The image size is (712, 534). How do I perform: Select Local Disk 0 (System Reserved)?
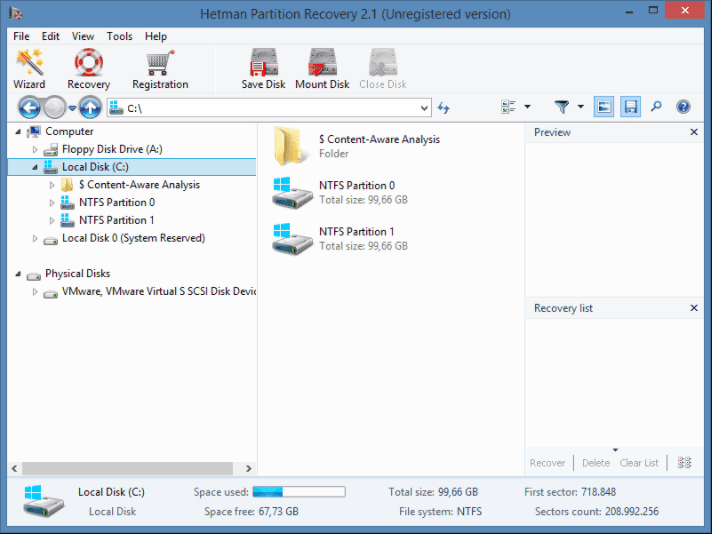pyautogui.click(x=134, y=238)
